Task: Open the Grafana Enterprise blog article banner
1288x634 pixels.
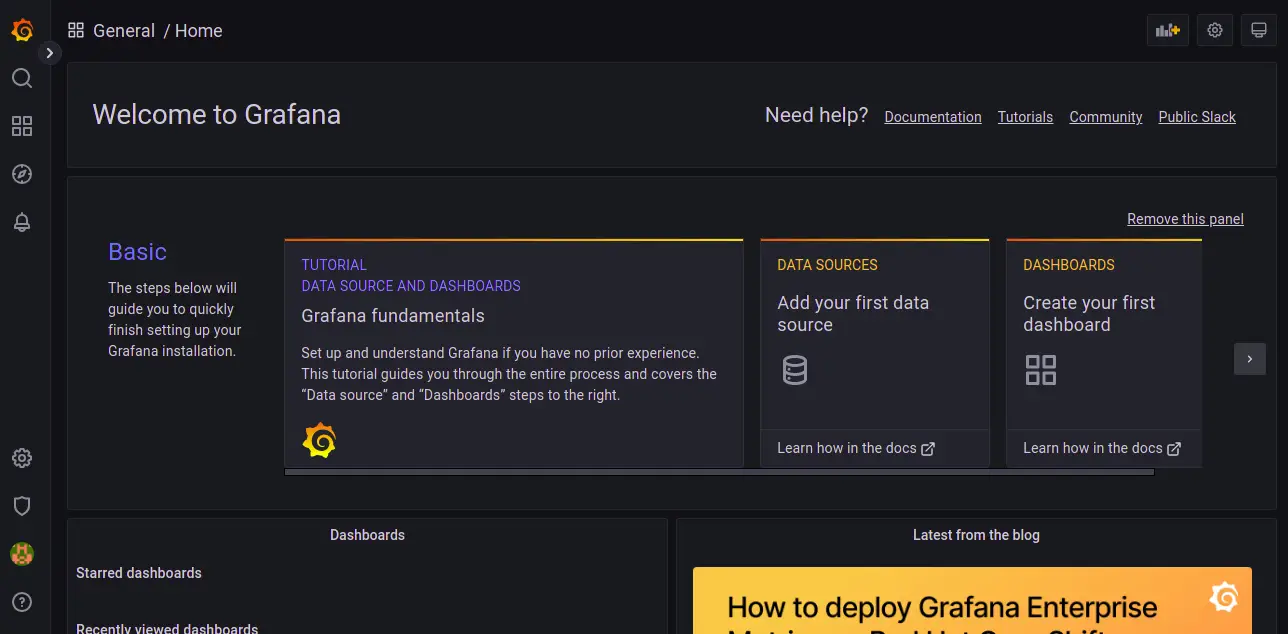Action: [x=972, y=601]
